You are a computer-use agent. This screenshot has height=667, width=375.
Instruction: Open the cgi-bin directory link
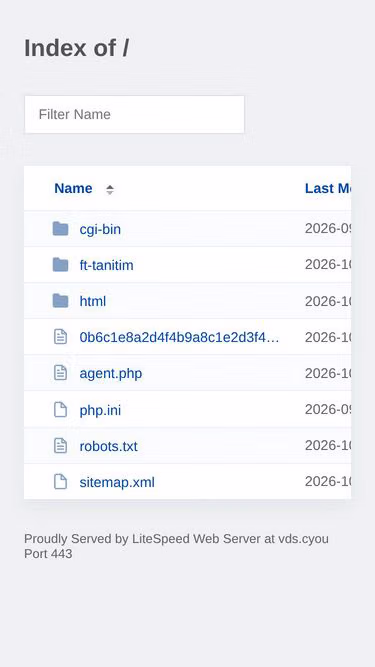click(100, 229)
